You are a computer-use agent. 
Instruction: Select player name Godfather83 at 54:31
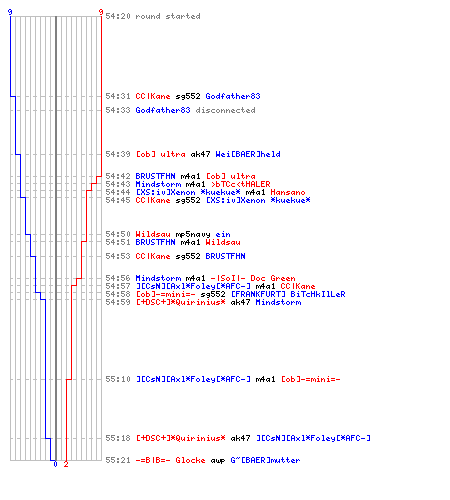tap(233, 96)
